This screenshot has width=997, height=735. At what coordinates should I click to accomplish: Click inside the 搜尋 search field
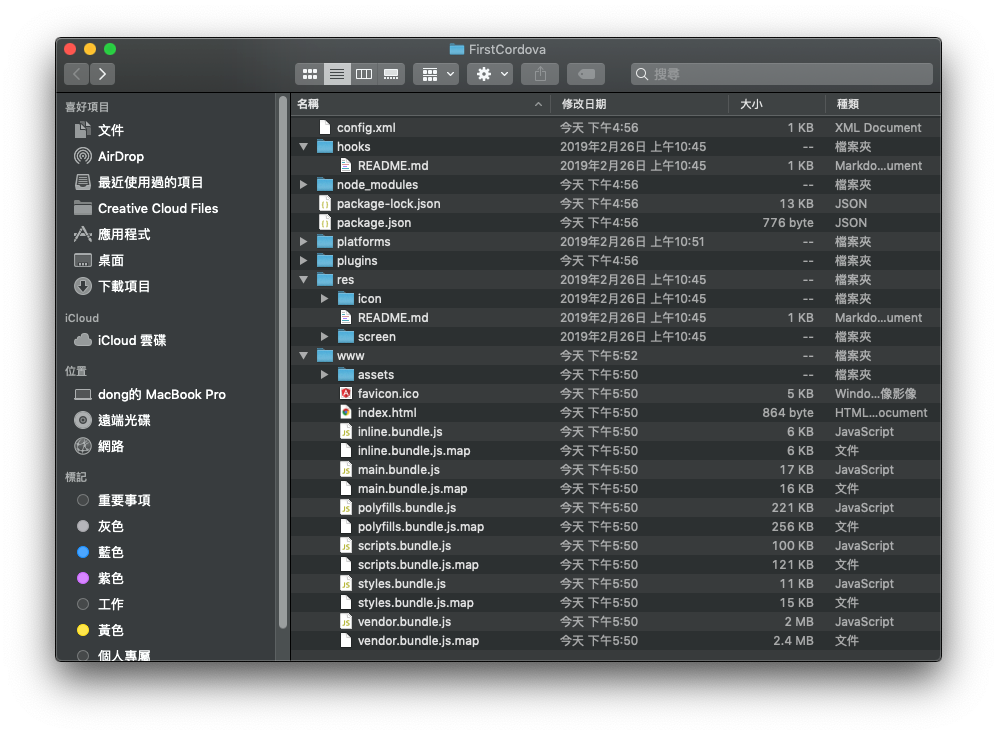pos(780,73)
